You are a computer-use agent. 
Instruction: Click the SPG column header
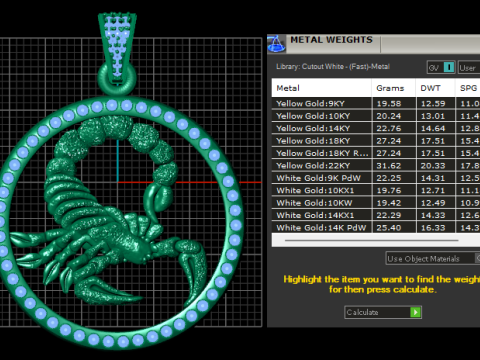click(x=468, y=88)
